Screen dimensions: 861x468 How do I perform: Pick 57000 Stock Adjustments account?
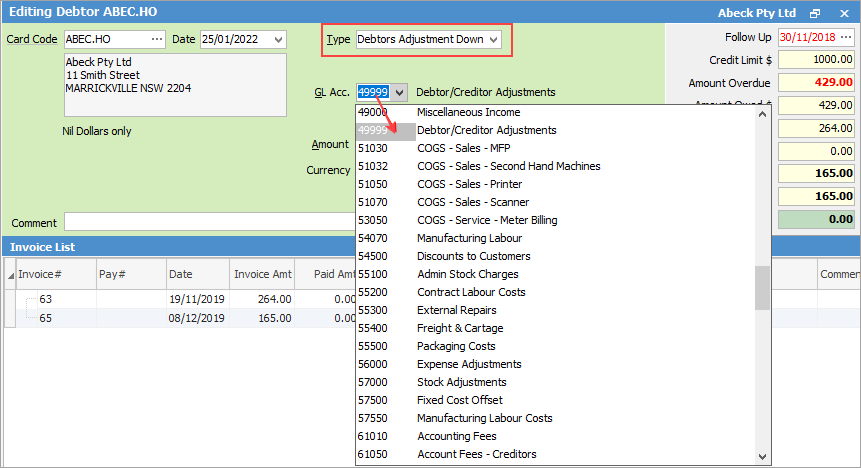pyautogui.click(x=461, y=382)
